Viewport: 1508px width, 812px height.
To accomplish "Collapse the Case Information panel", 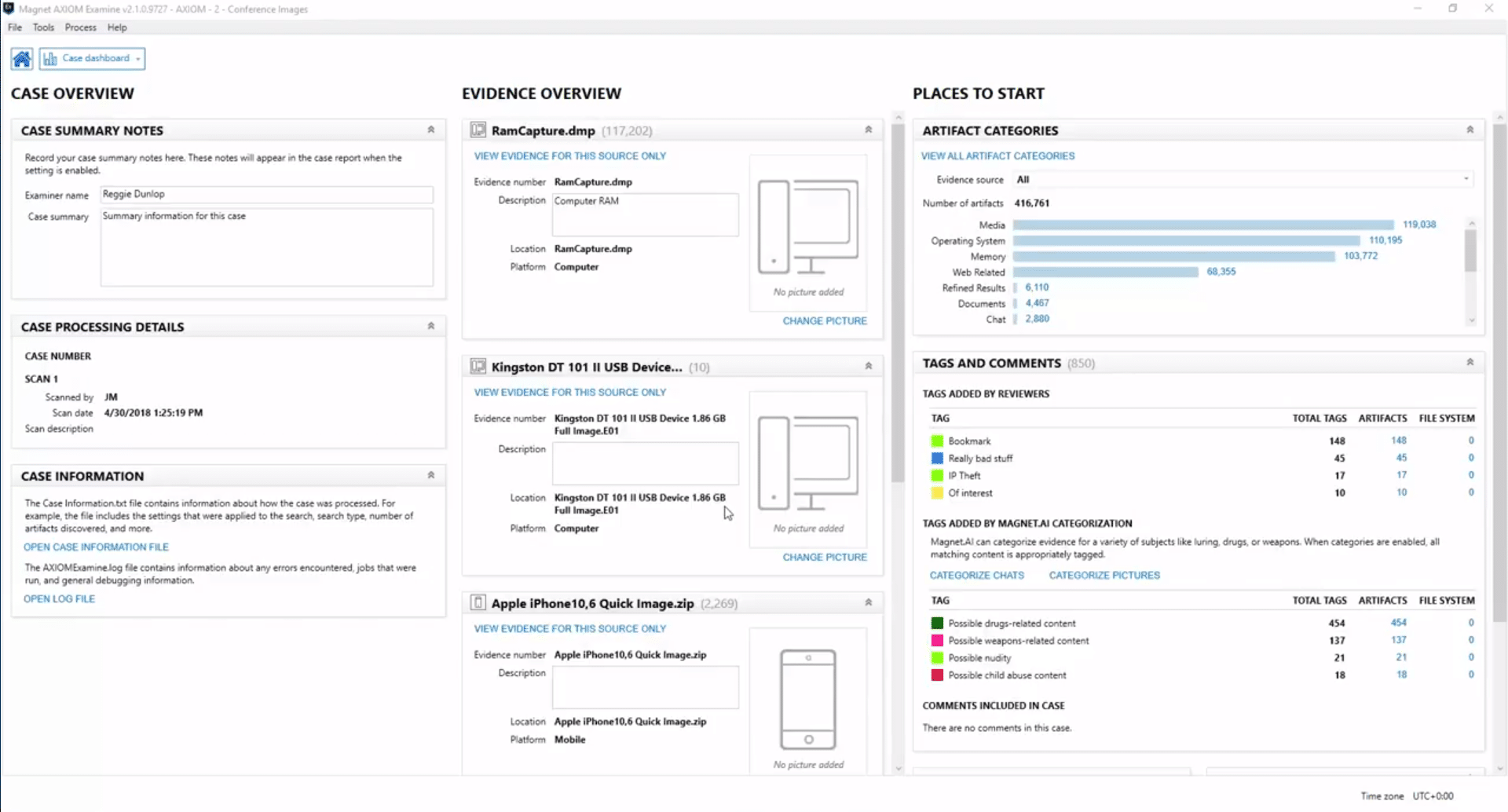I will [x=431, y=475].
